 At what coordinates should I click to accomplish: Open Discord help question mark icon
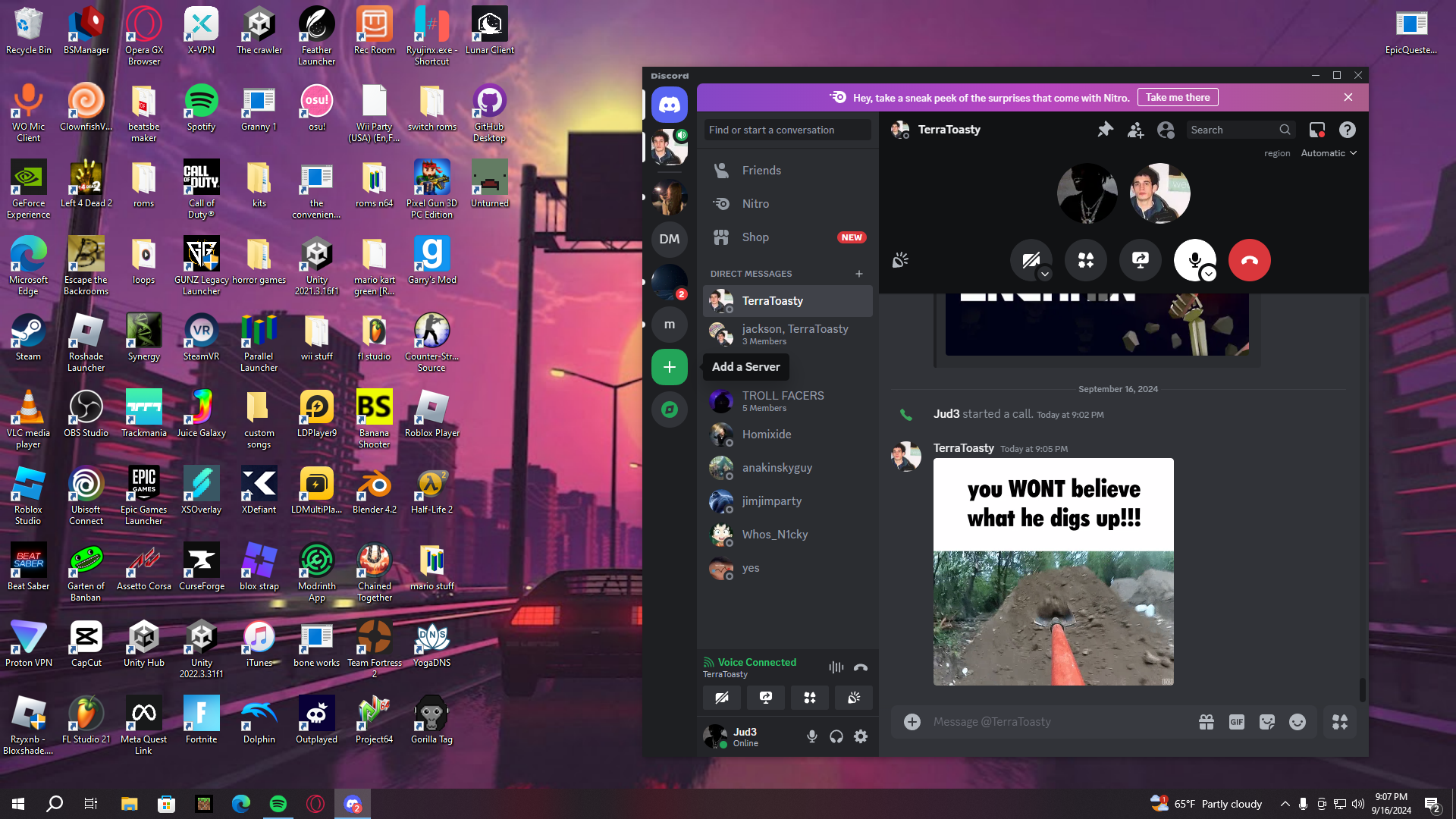click(1347, 130)
